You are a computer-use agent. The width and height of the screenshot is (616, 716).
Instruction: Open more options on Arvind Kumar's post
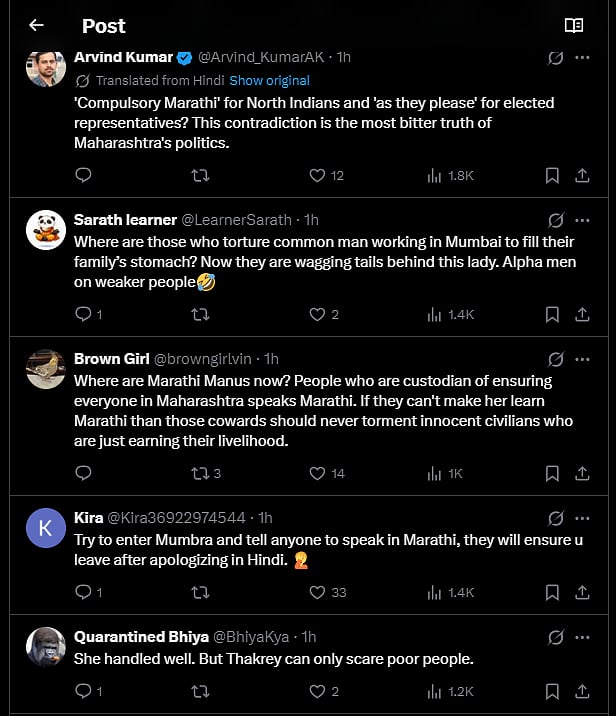(582, 58)
